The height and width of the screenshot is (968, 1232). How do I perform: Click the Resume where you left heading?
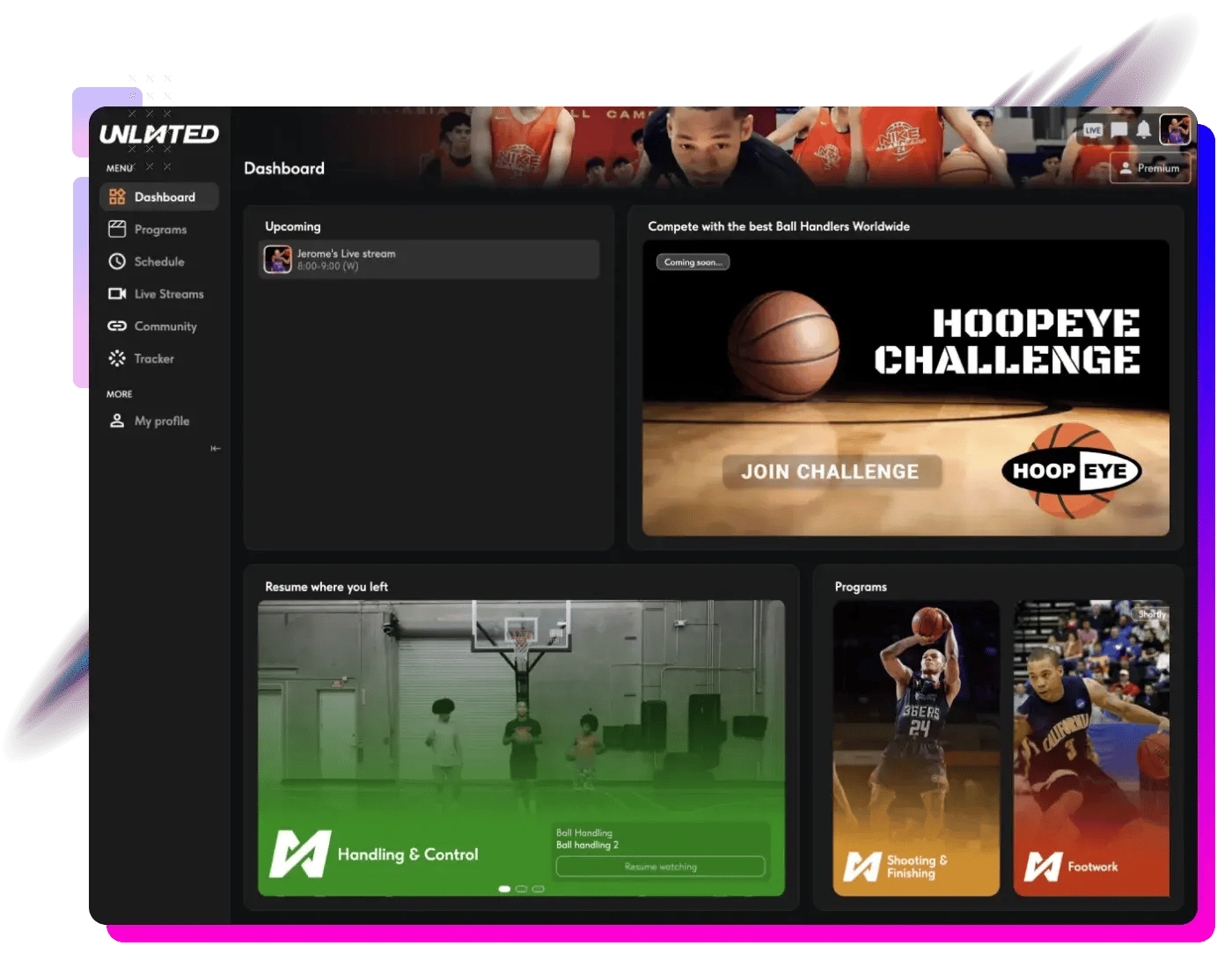pos(326,587)
